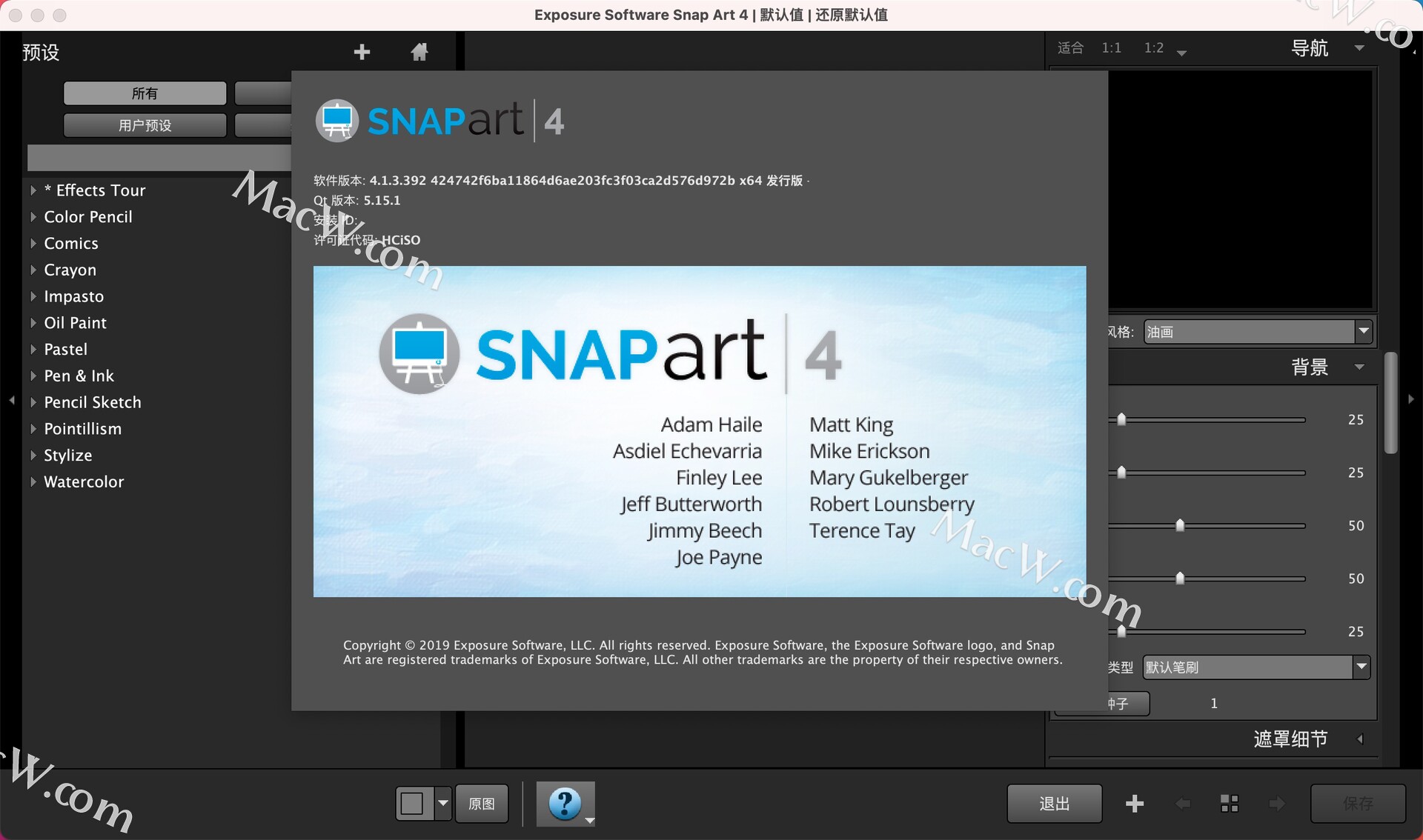Click the grid view icon in bottom bar
Viewport: 1423px width, 840px height.
tap(1229, 804)
